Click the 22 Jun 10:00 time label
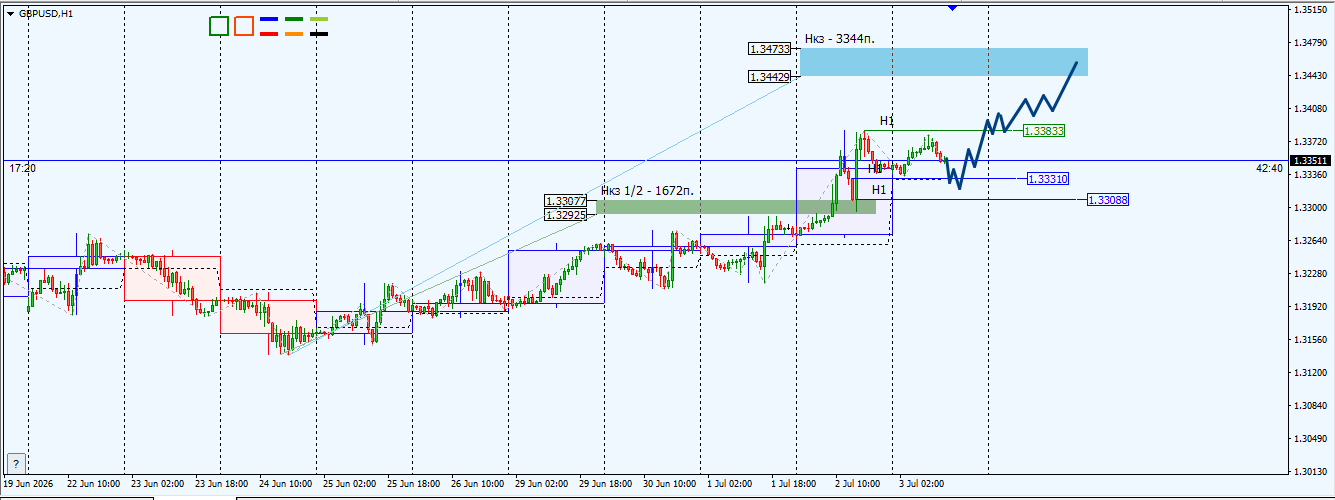1335x500 pixels. tap(93, 483)
